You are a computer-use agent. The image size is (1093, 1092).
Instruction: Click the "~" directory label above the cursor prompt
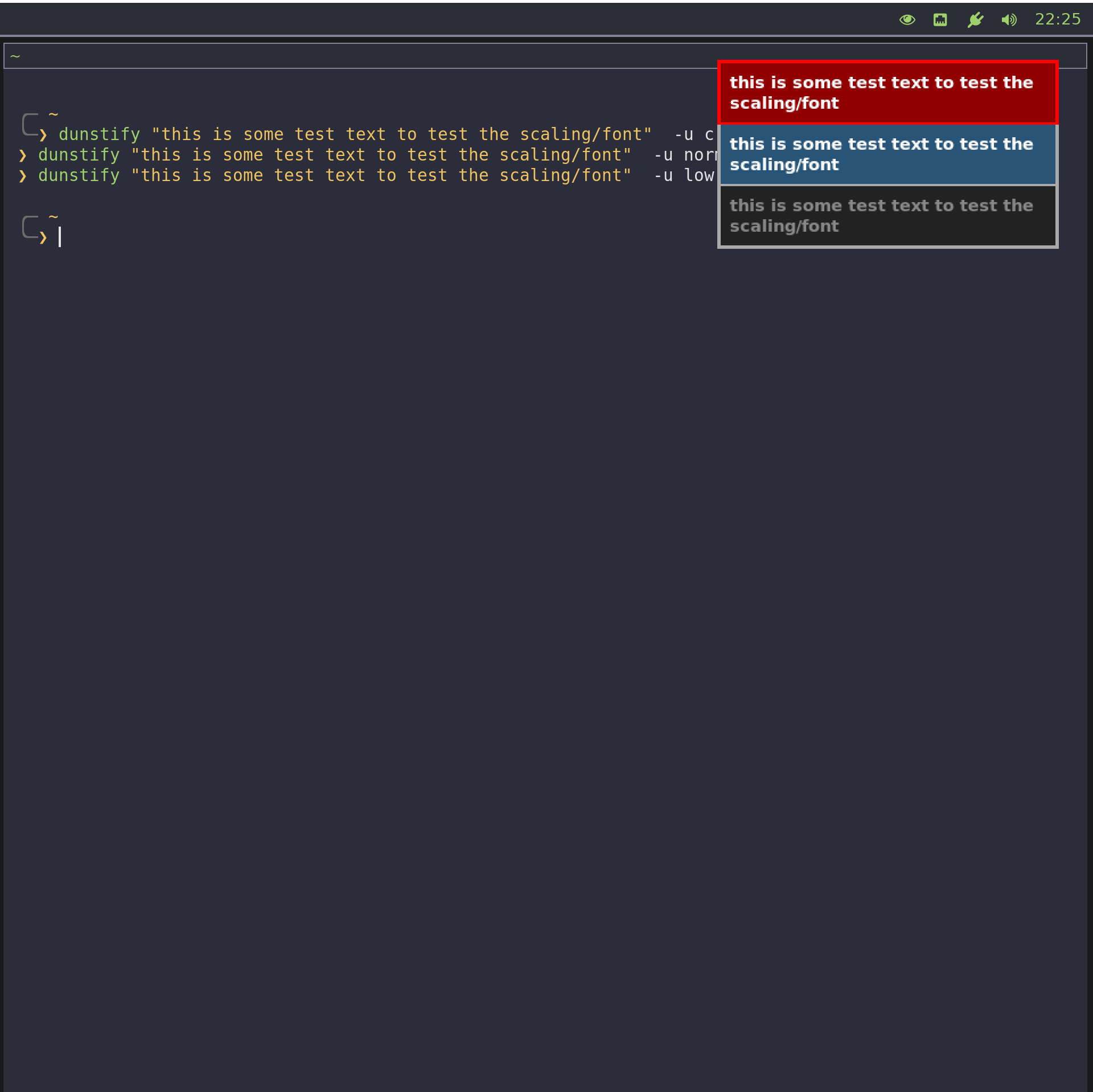(54, 217)
